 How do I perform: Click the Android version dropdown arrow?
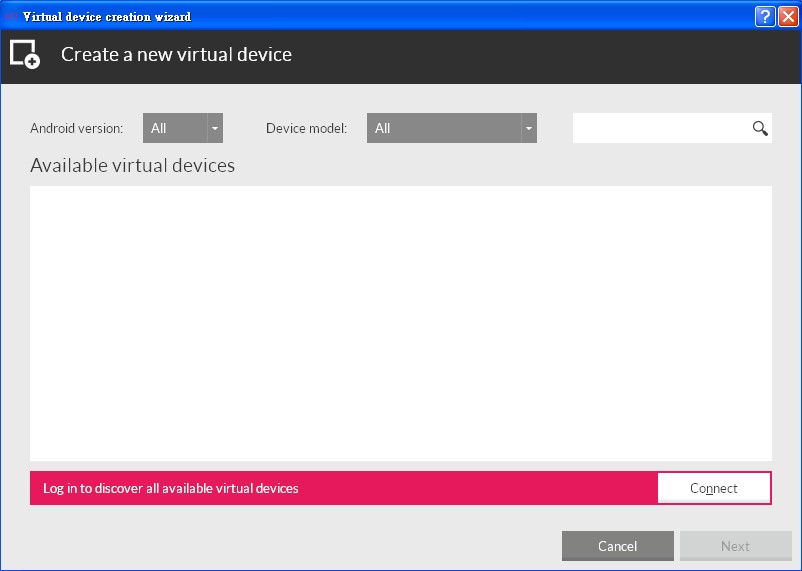[214, 128]
